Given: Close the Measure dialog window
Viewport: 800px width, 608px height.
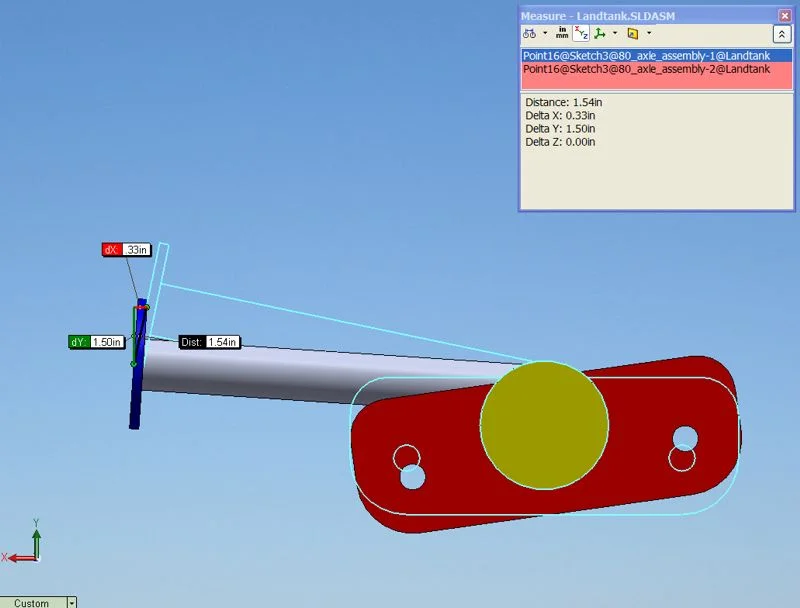Looking at the screenshot, I should point(785,15).
